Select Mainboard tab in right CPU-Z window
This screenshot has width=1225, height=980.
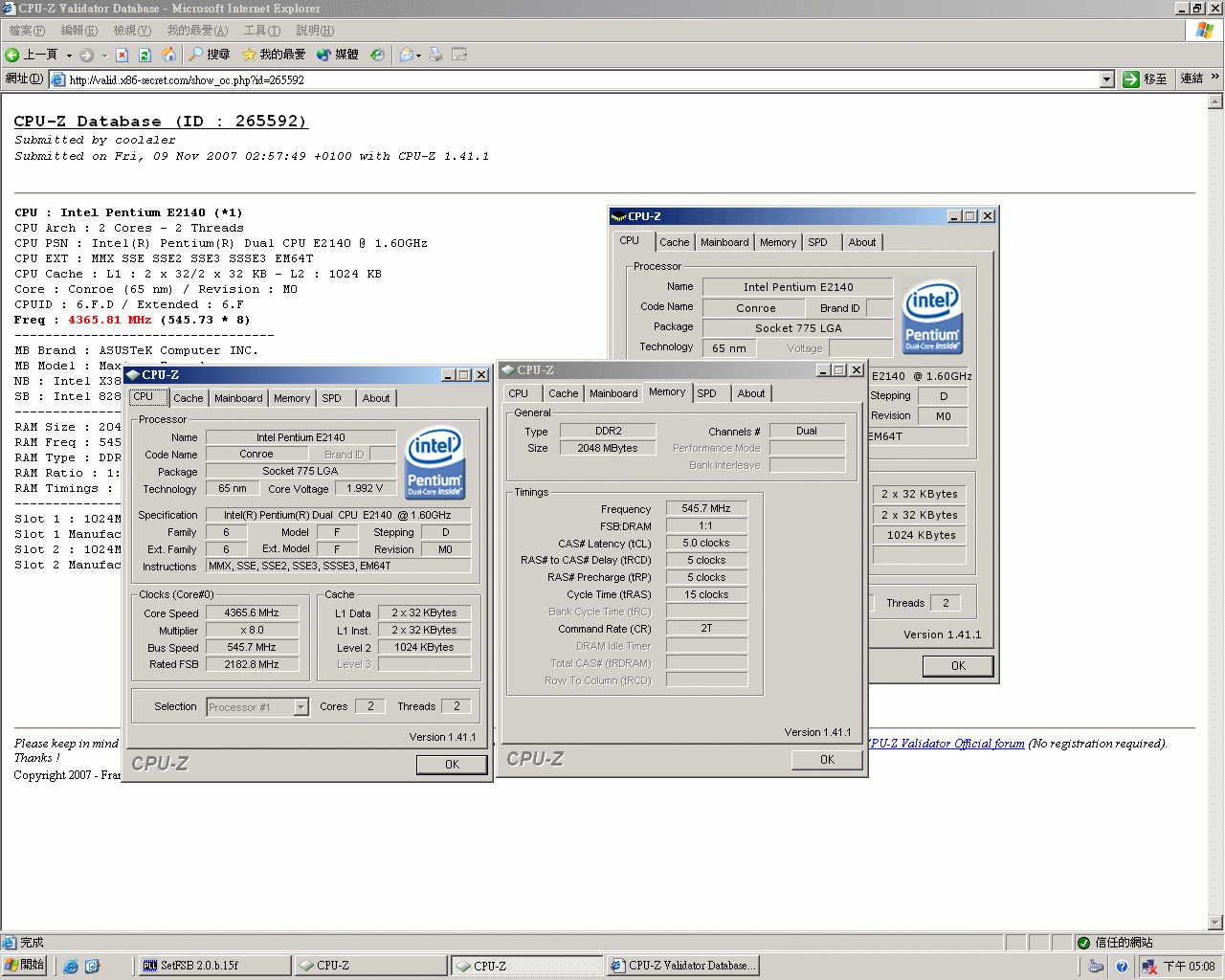(724, 242)
